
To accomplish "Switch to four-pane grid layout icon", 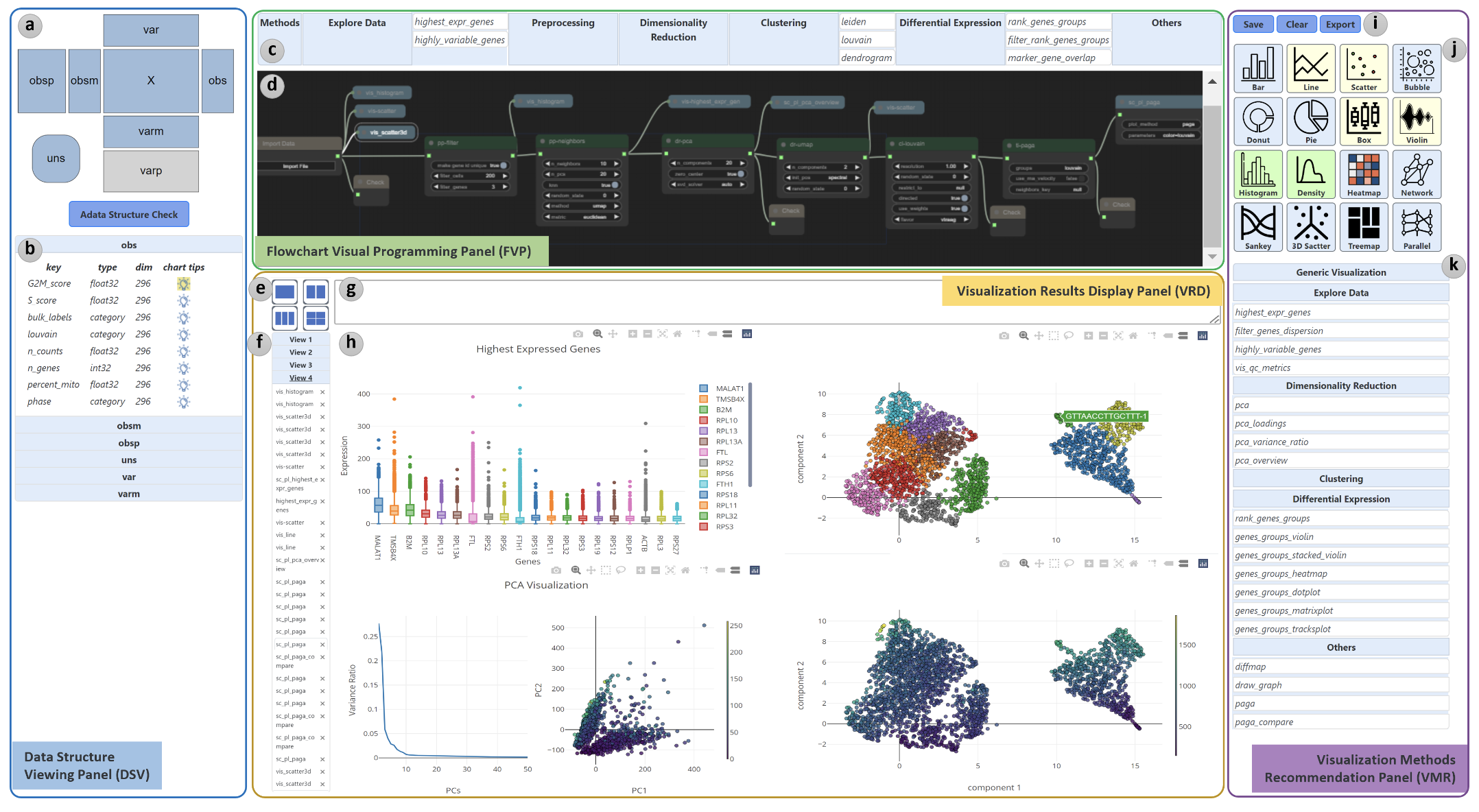I will coord(316,318).
